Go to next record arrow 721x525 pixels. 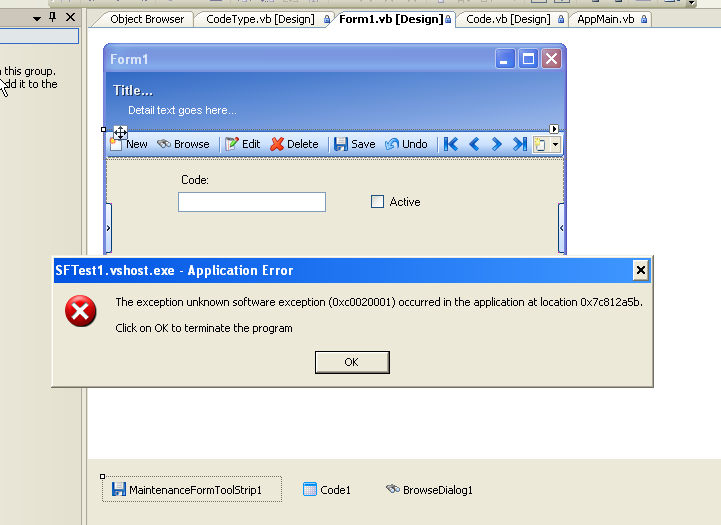[496, 144]
